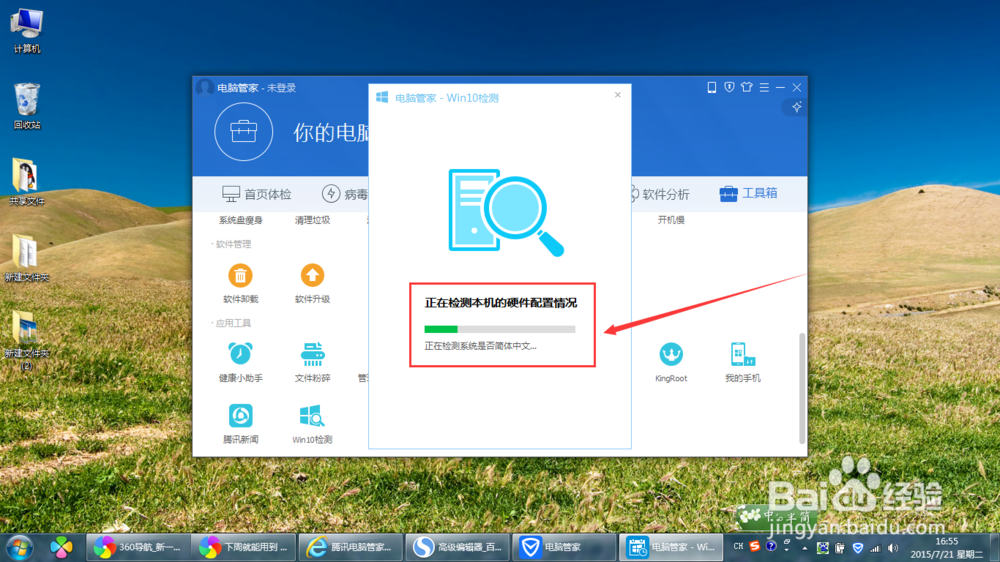This screenshot has width=1000, height=562.
Task: Click the 软件管理 section heading
Action: click(x=233, y=244)
